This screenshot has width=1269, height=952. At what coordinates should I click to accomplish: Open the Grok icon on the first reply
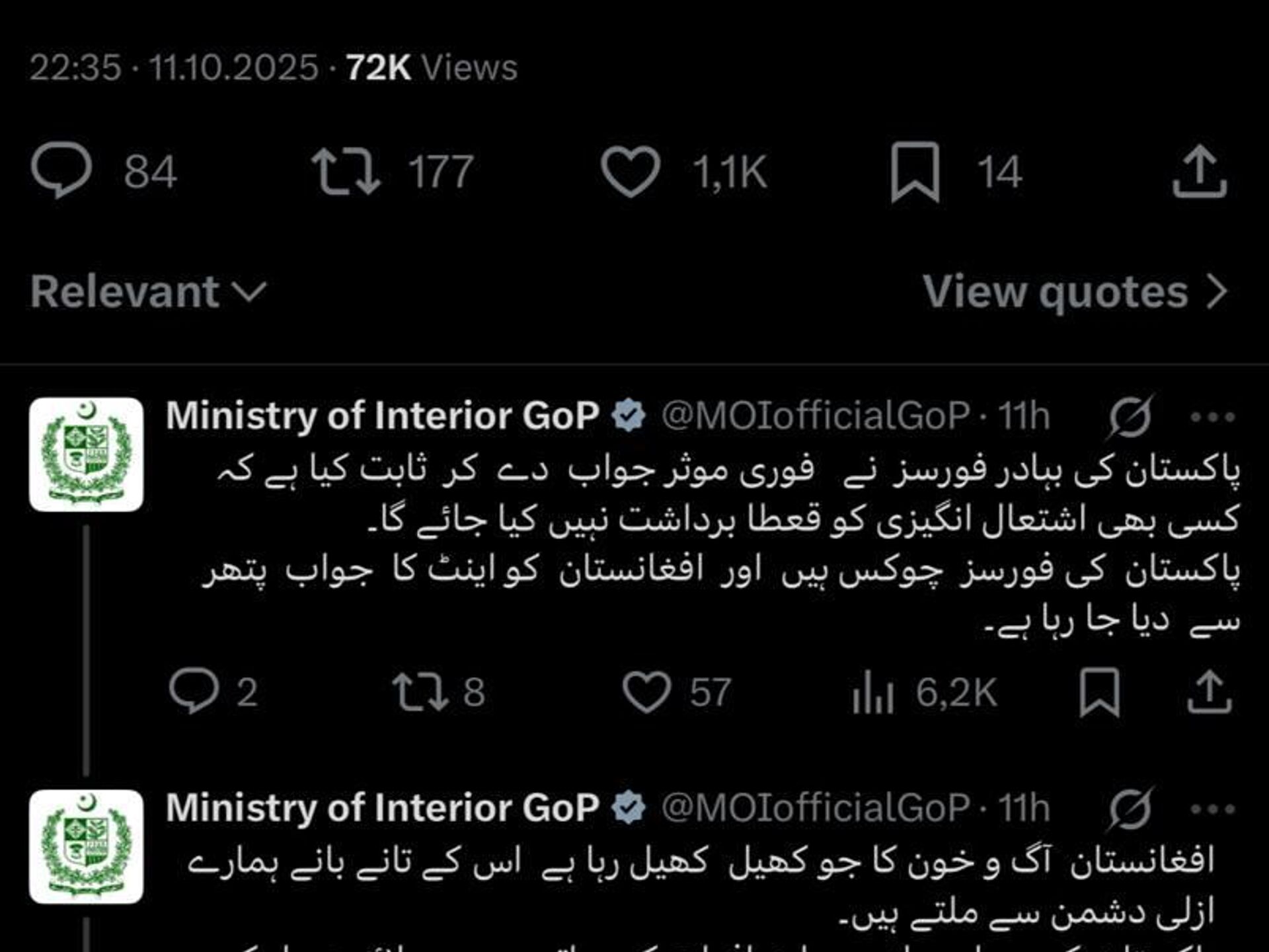coord(1131,416)
